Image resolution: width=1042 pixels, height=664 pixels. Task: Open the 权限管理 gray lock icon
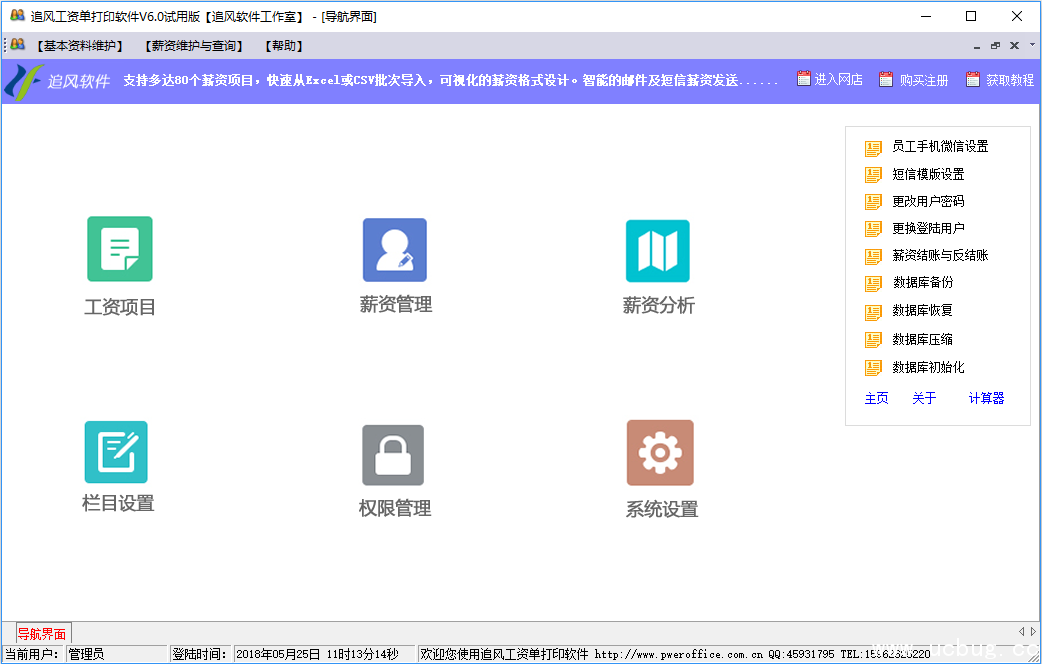(x=393, y=455)
